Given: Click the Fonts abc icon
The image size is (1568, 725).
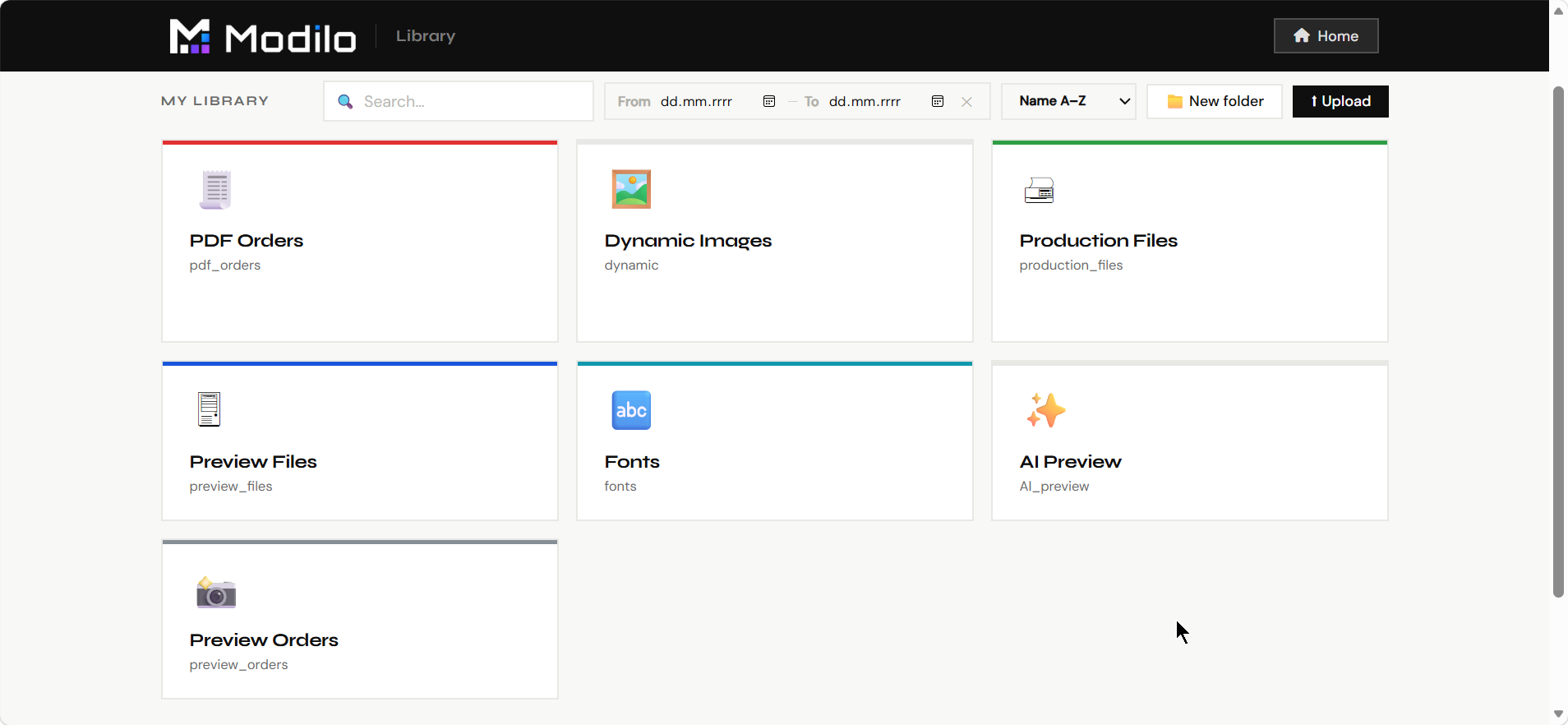Looking at the screenshot, I should [631, 410].
